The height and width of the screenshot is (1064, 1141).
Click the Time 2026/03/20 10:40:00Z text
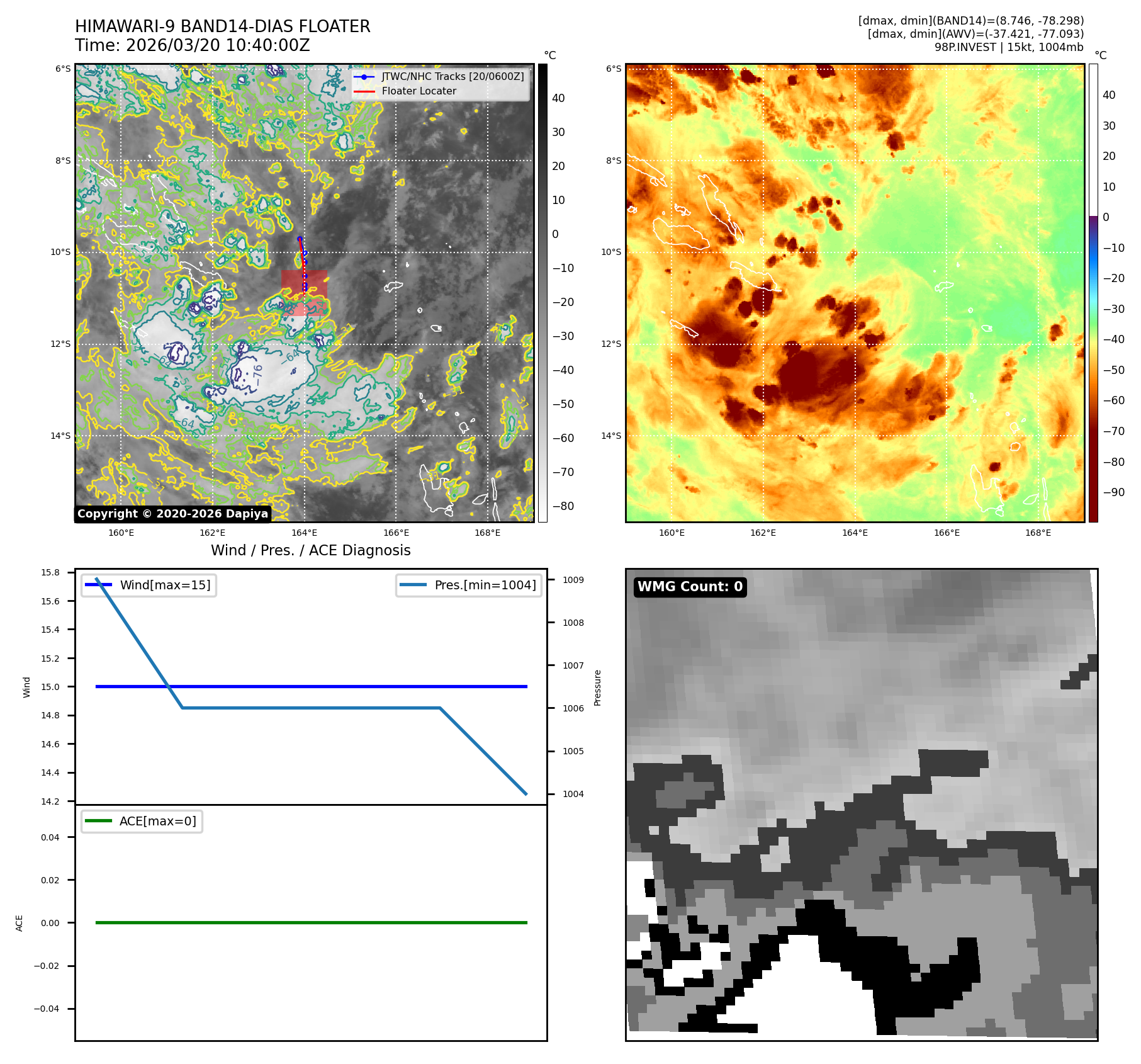point(192,45)
